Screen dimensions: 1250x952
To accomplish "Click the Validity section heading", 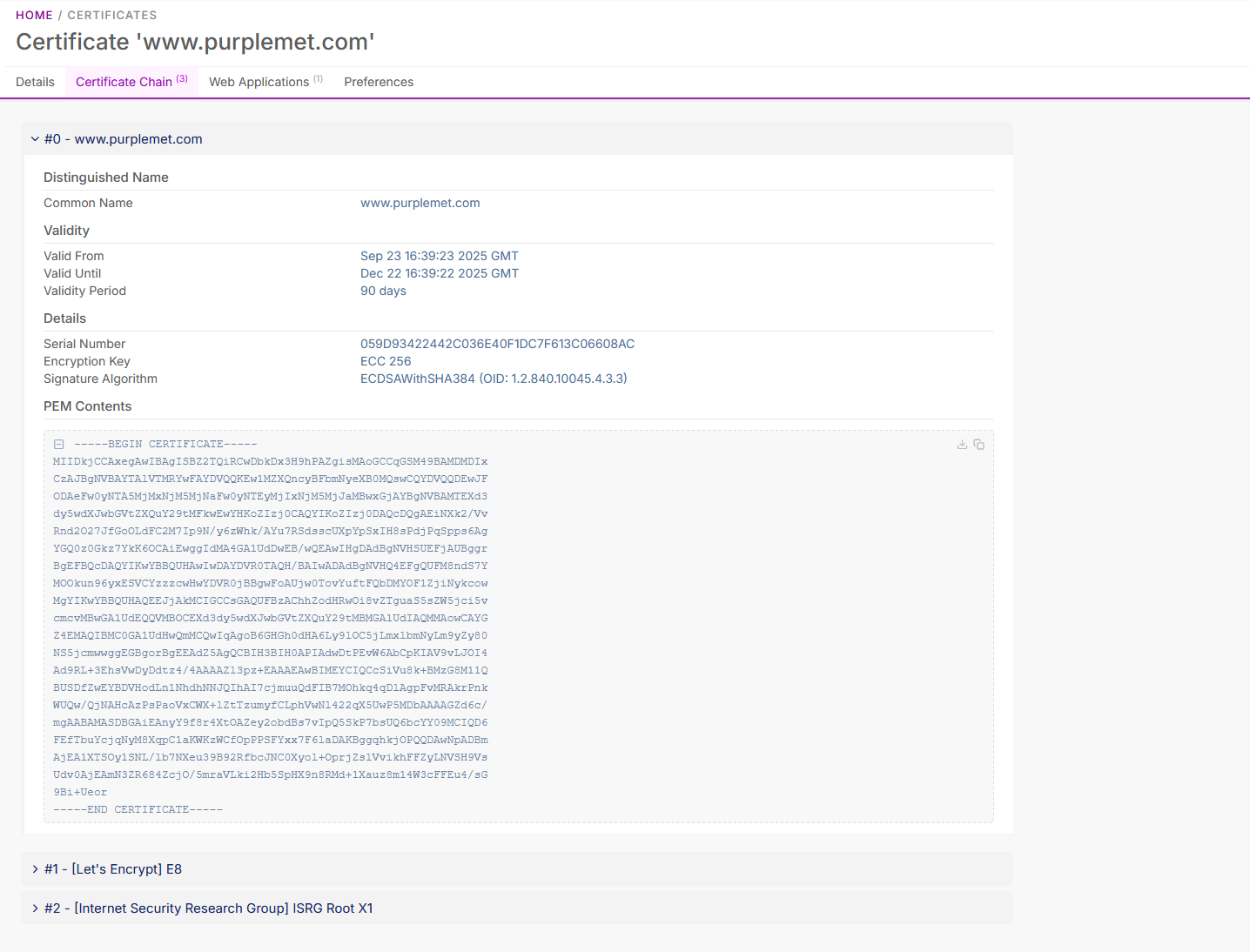I will tap(67, 231).
